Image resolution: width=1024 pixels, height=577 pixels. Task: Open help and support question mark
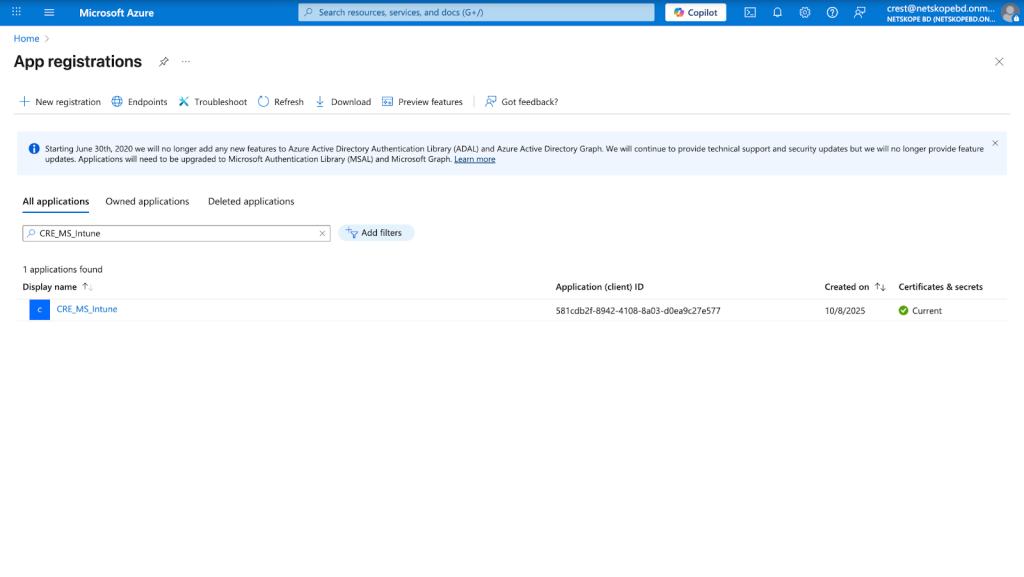click(x=832, y=12)
